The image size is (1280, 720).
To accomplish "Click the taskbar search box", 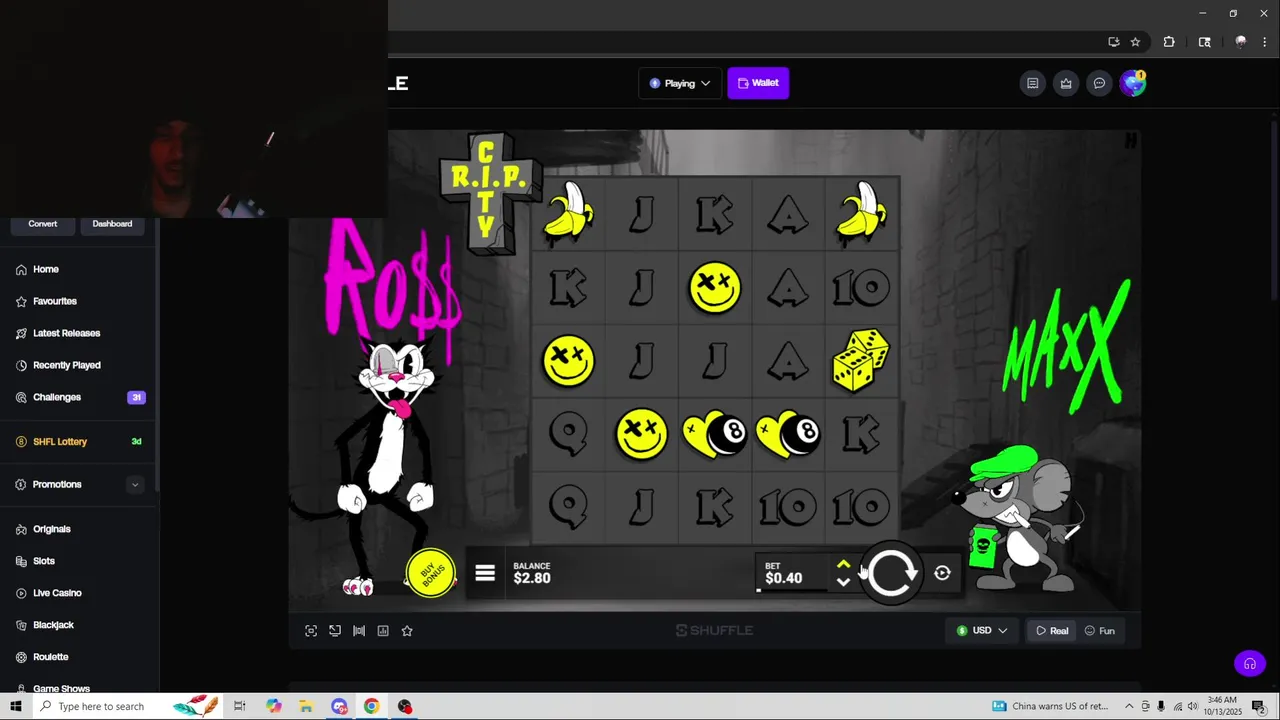I will pos(126,706).
